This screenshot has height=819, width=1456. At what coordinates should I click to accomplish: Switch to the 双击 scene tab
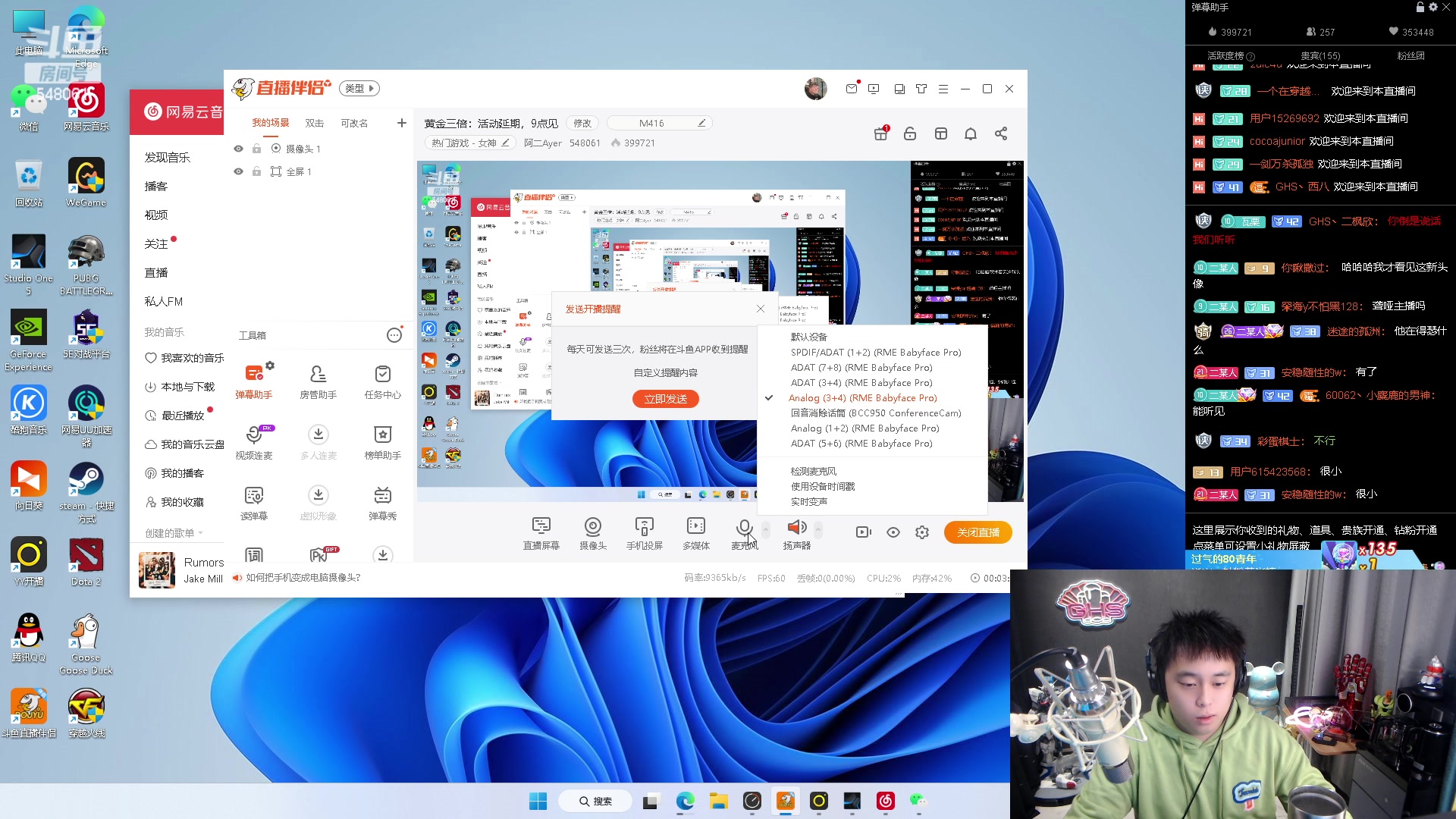click(x=314, y=123)
